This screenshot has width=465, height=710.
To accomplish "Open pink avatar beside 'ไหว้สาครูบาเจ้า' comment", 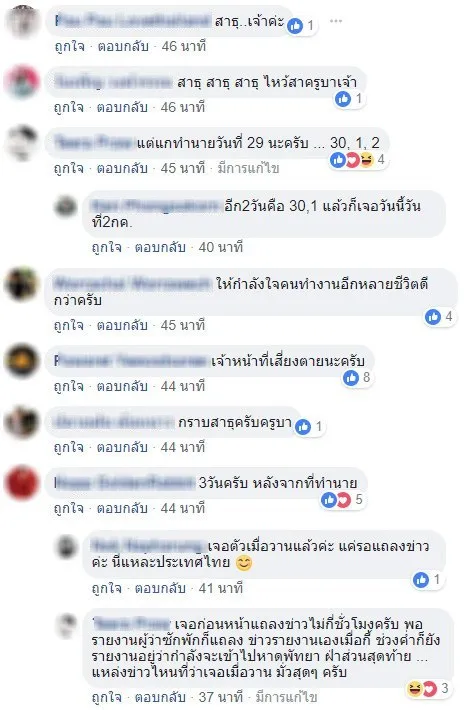I will coord(22,82).
